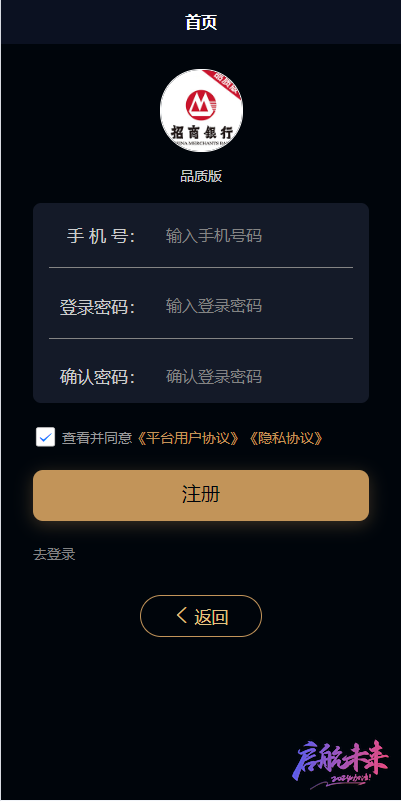Click the 启航未来 calligraphy graphic
Viewport: 401px width, 801px height.
pos(341,764)
